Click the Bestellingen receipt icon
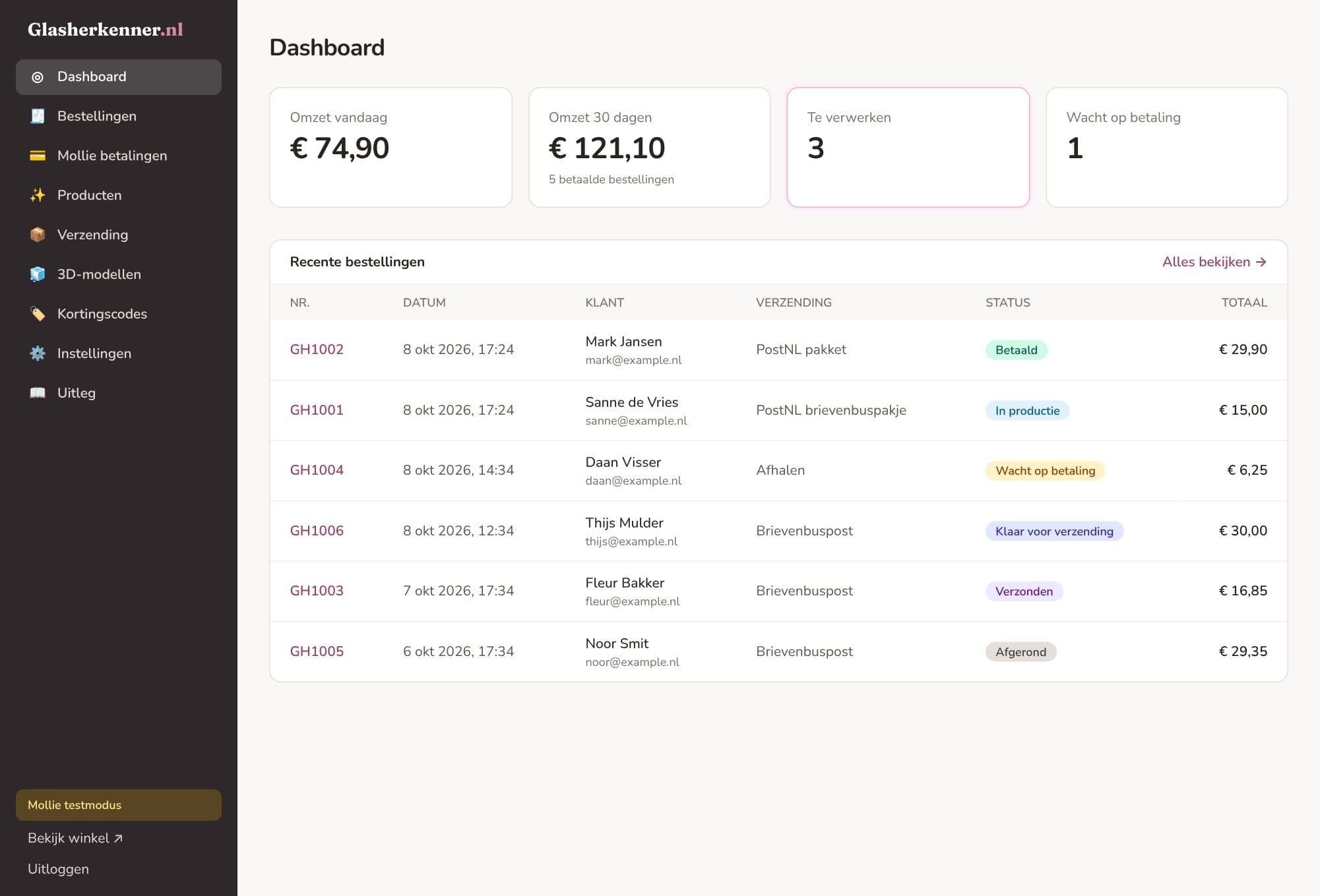1320x896 pixels. (x=38, y=116)
